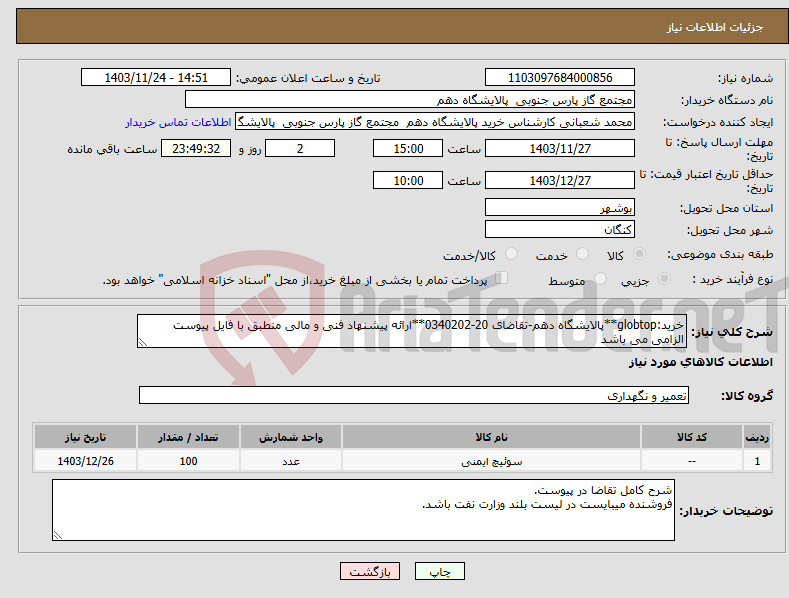Click the واحد شمارش column header

pos(291,437)
